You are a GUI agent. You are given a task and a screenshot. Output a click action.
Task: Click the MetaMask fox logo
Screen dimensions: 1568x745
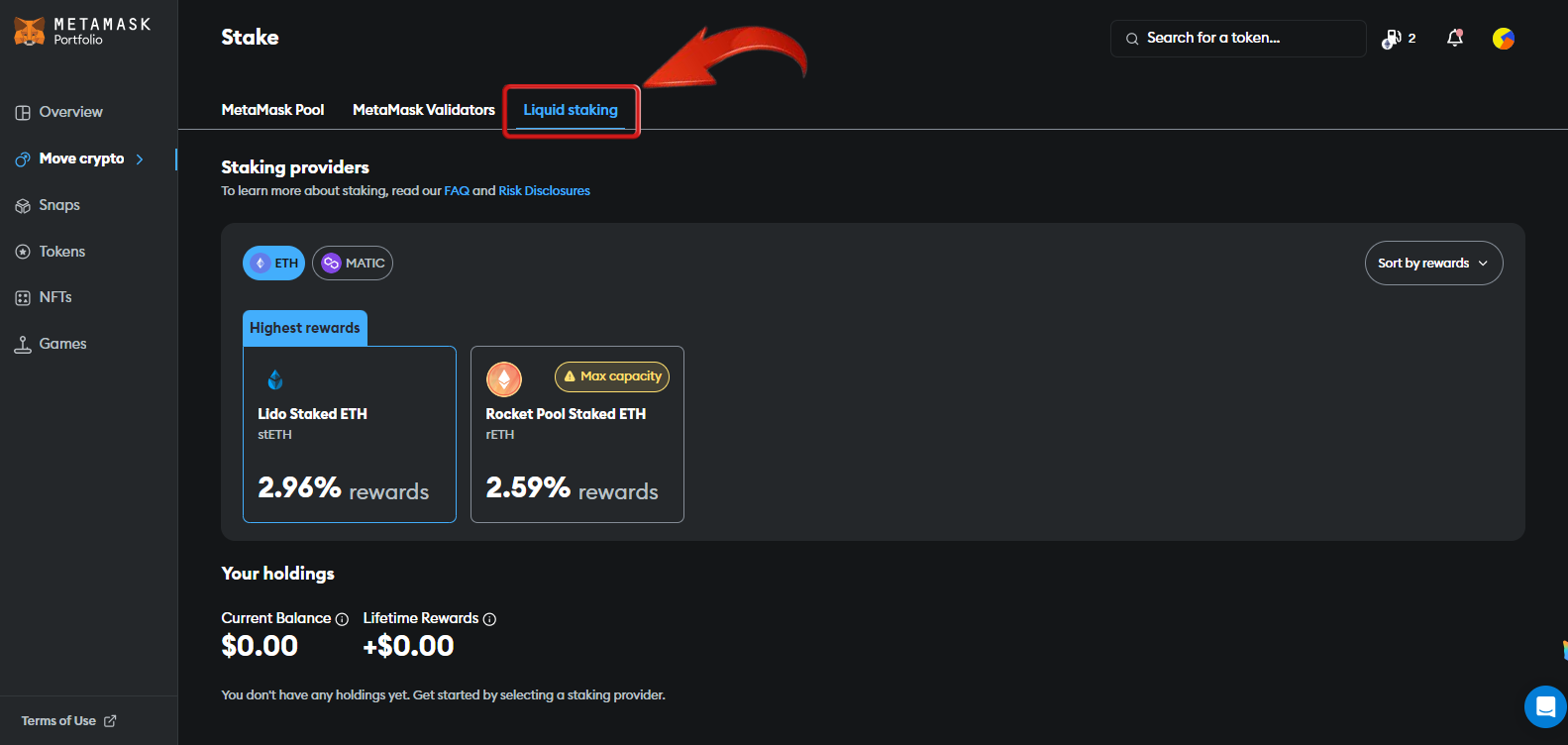point(30,32)
